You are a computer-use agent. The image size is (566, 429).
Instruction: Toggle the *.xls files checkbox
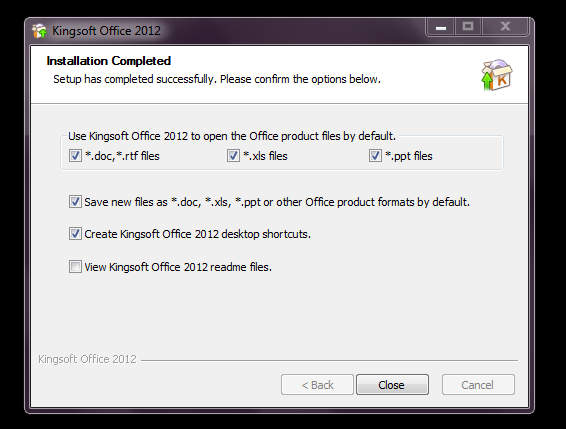(233, 156)
